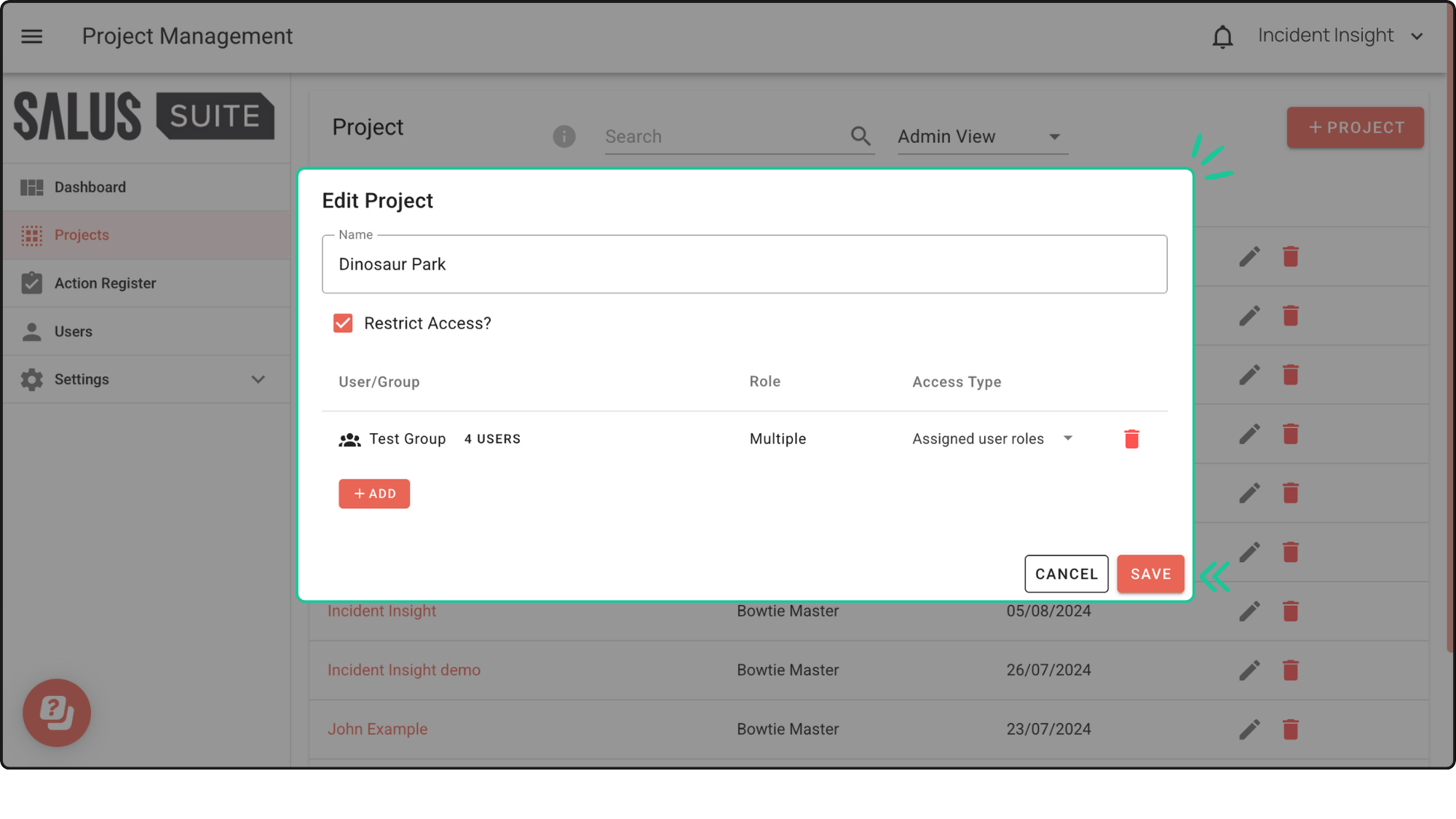This screenshot has height=819, width=1456.
Task: Go to Dashboard in sidebar
Action: coord(90,187)
